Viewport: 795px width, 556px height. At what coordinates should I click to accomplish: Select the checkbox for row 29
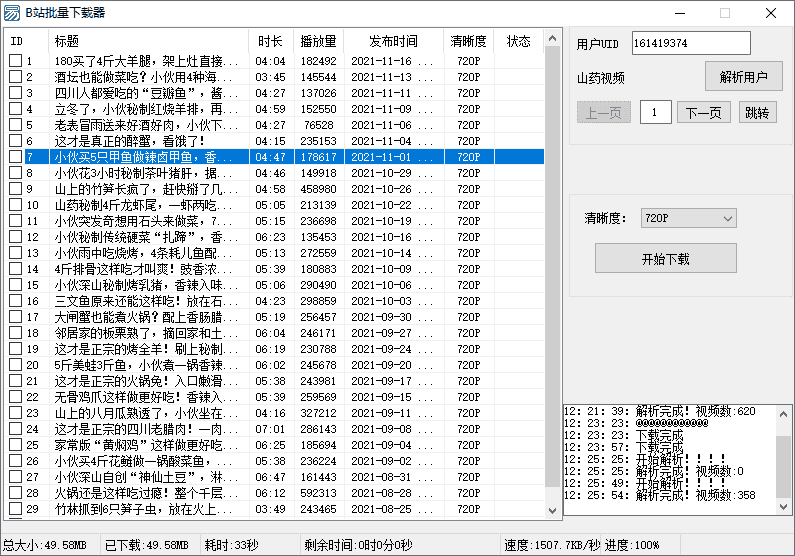click(x=15, y=509)
